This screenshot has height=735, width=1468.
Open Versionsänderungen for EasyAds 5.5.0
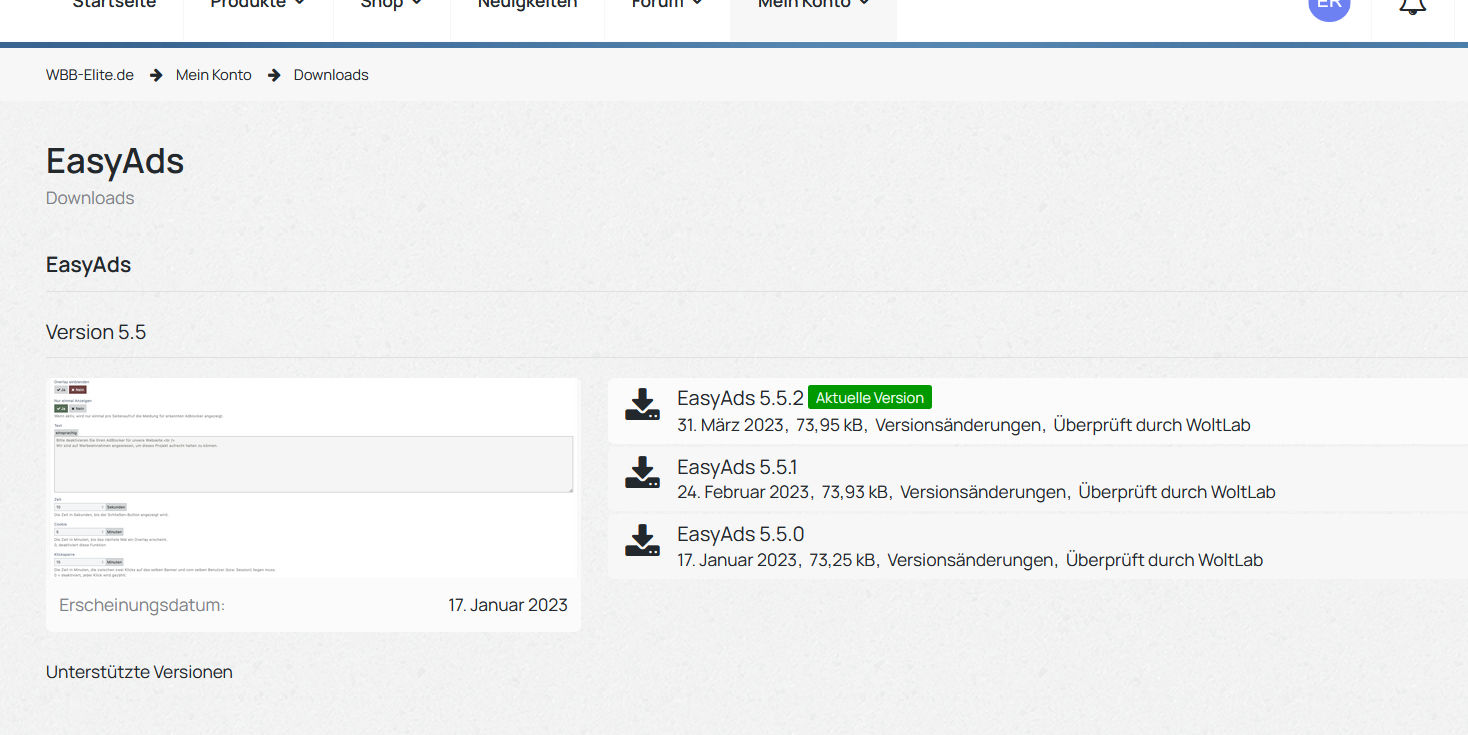[970, 560]
